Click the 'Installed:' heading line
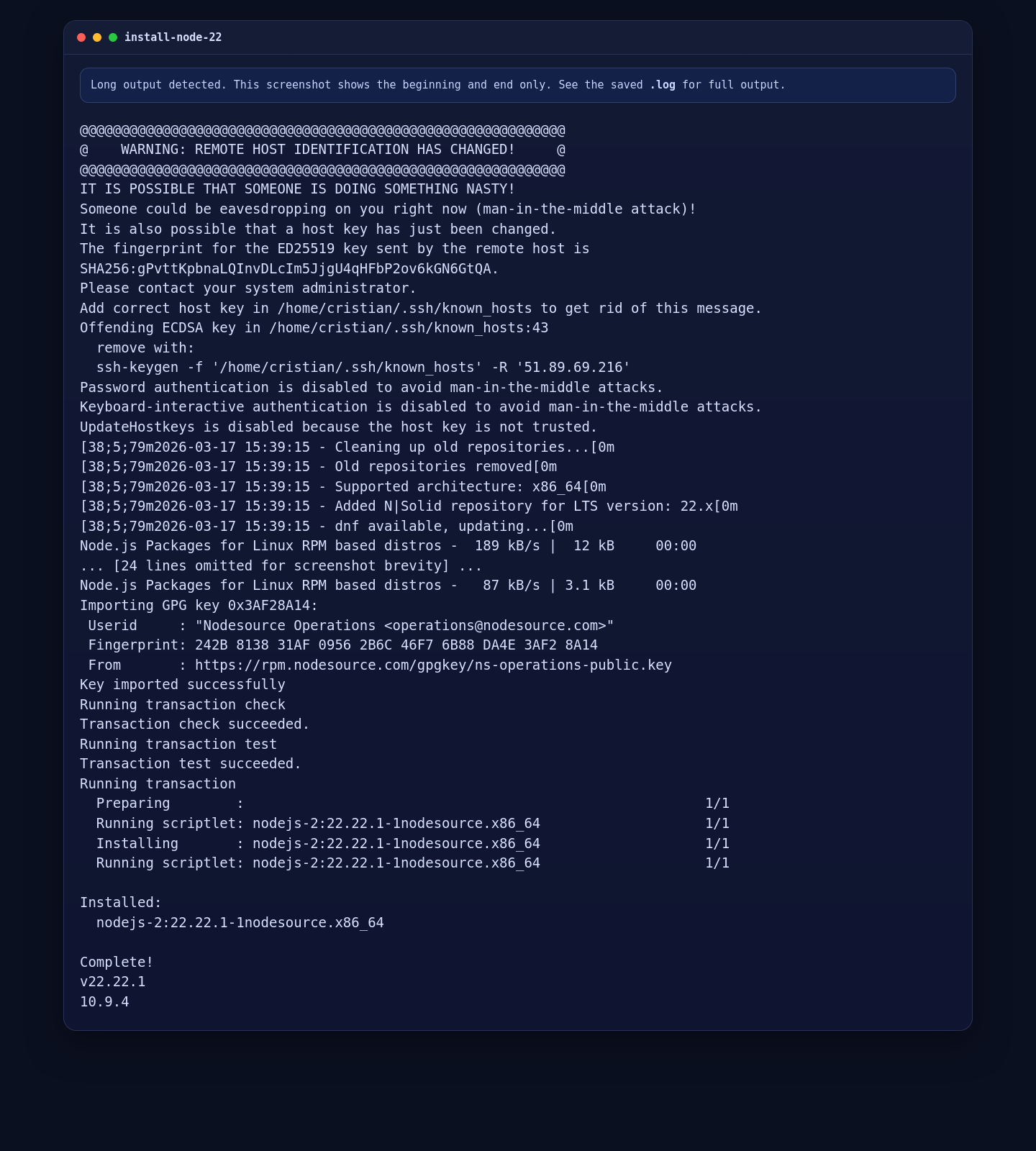 (x=121, y=903)
